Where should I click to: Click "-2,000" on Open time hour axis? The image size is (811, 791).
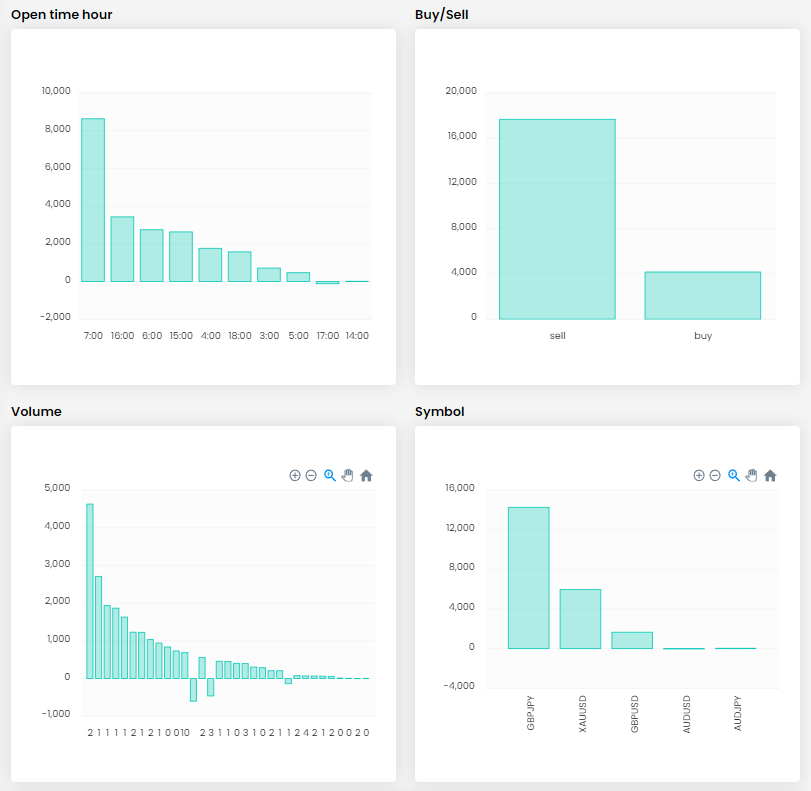tap(55, 317)
